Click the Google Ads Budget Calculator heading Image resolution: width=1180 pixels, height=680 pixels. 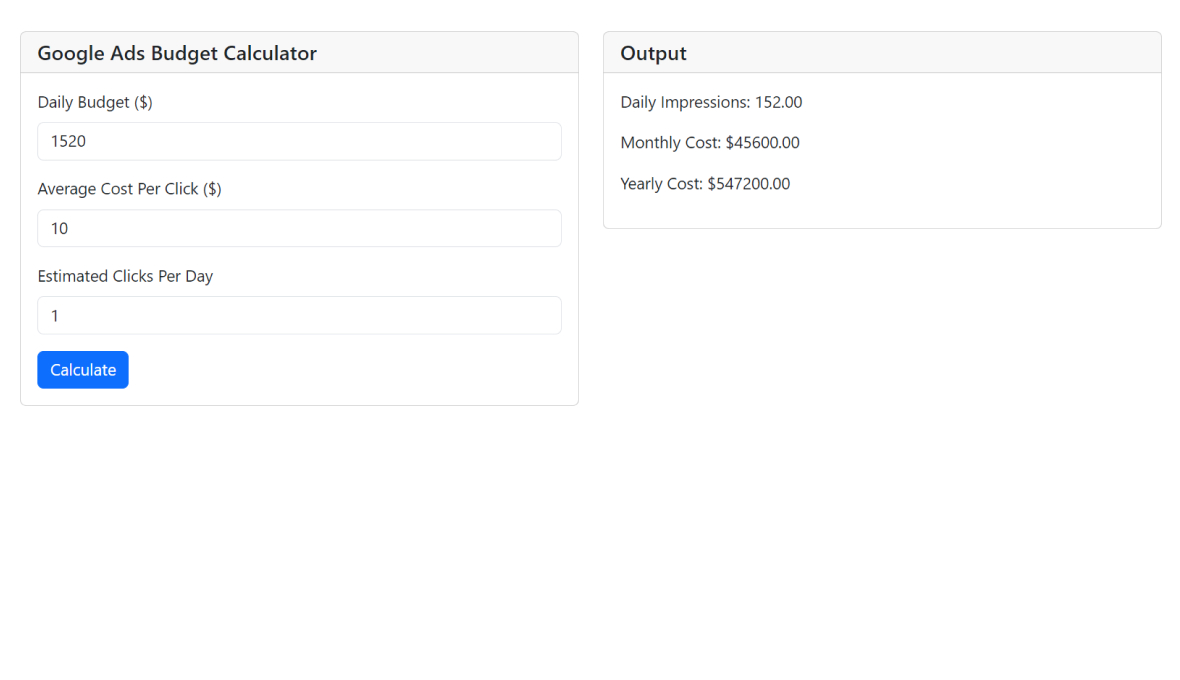[x=177, y=53]
